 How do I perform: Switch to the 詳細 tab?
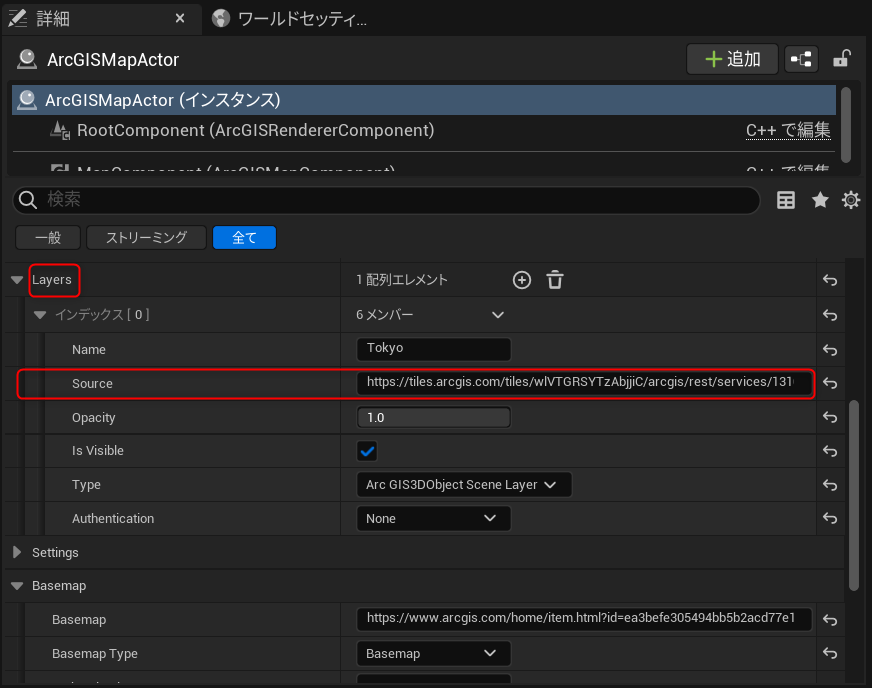pyautogui.click(x=101, y=19)
